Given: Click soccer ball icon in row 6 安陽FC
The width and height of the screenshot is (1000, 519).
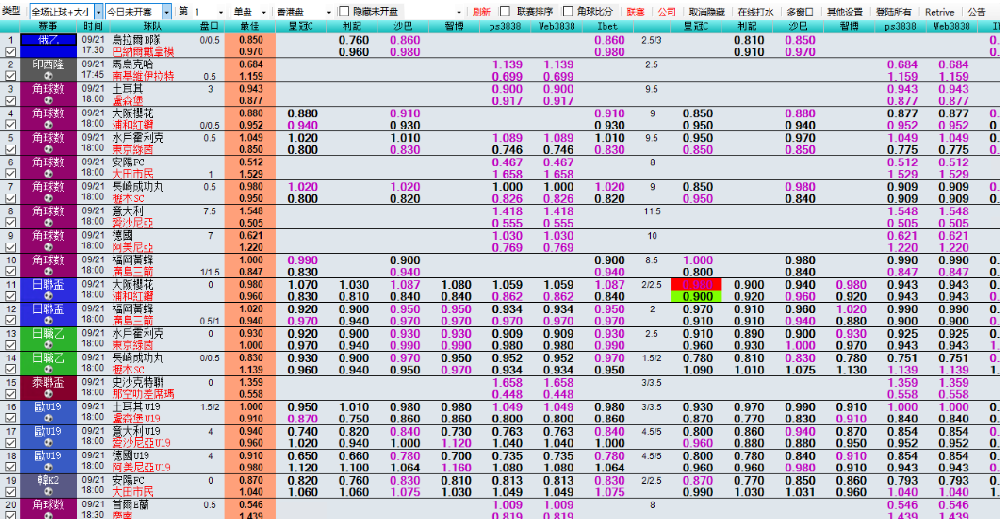Looking at the screenshot, I should click(48, 174).
